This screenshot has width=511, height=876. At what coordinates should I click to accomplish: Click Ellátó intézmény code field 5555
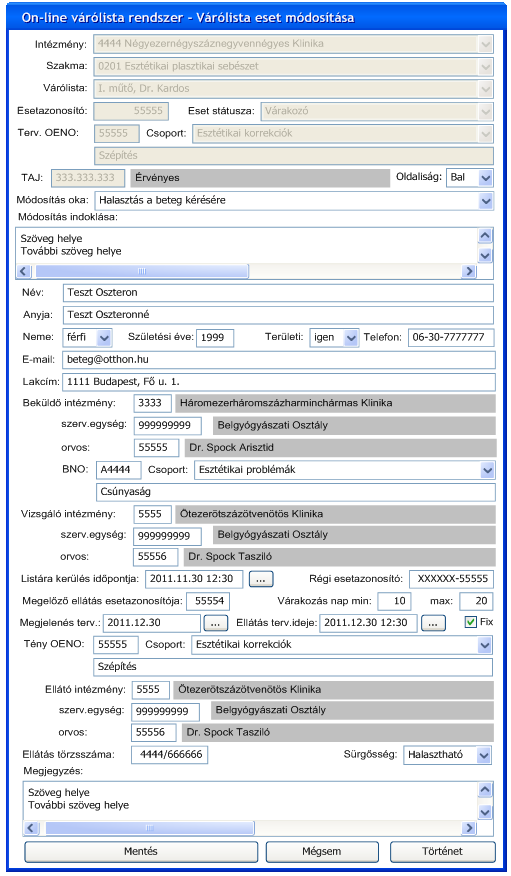pos(150,690)
